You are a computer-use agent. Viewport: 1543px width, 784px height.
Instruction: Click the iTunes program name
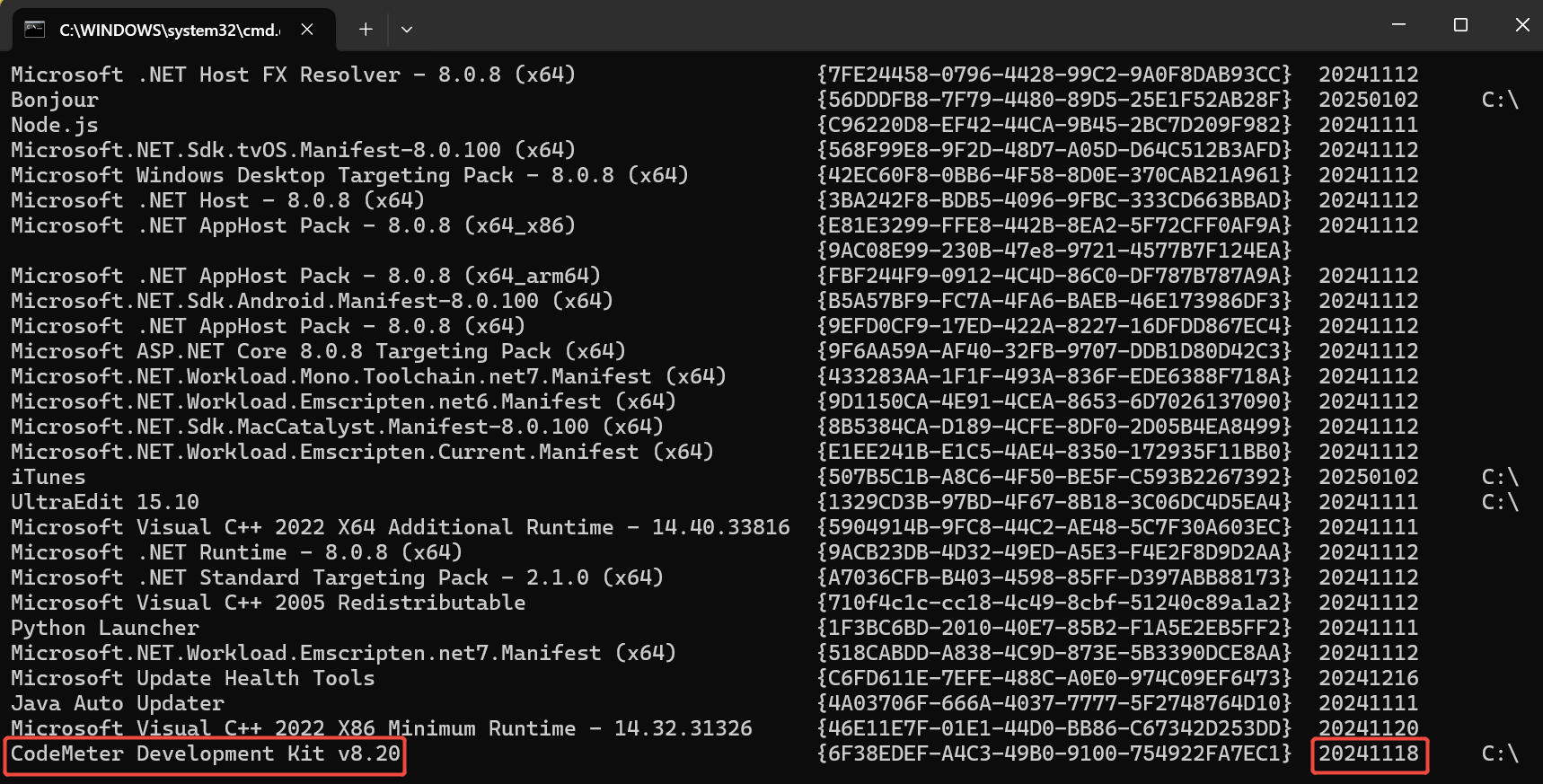click(x=48, y=478)
